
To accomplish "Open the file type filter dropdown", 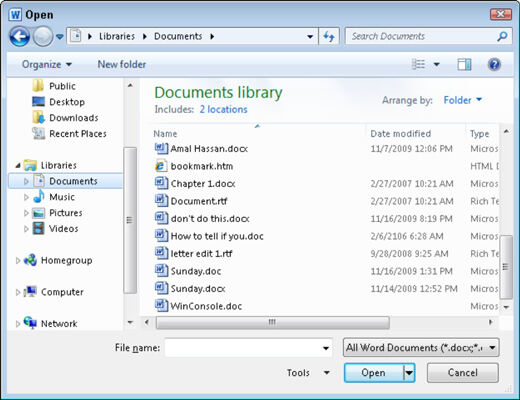I will pos(421,348).
